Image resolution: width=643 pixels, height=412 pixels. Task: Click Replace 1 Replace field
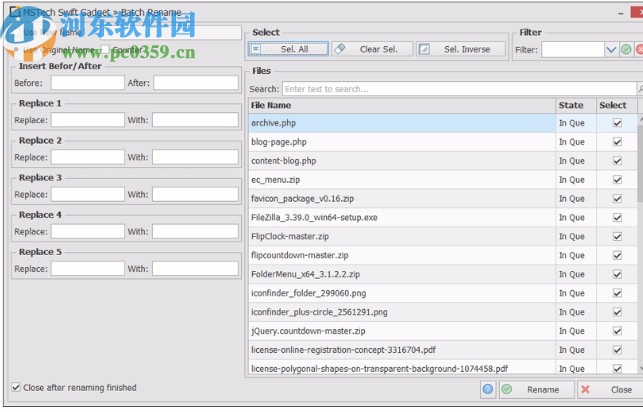click(x=87, y=120)
